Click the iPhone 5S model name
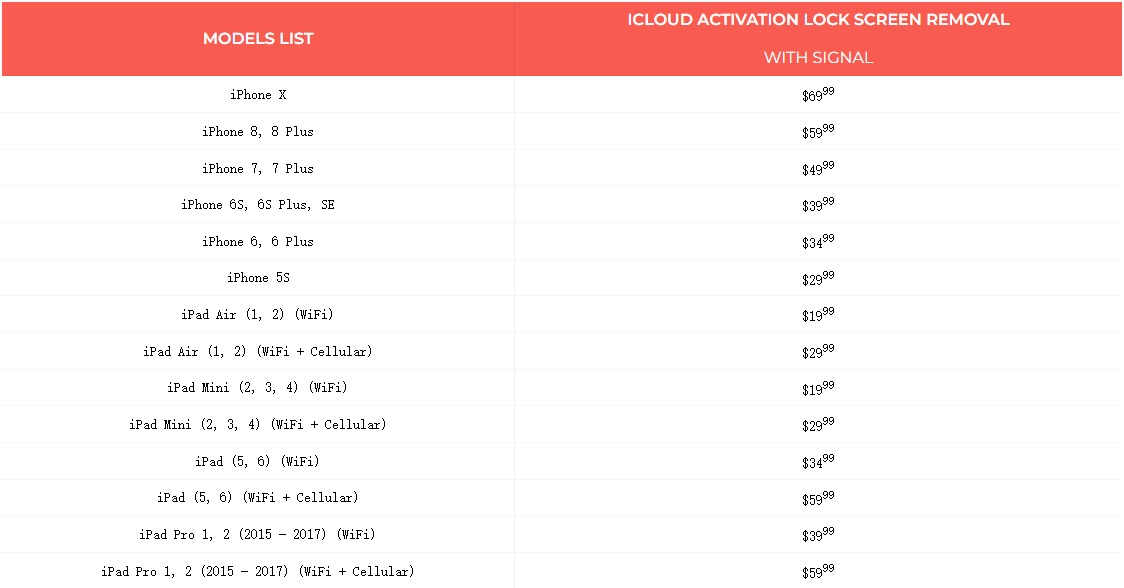 pyautogui.click(x=258, y=278)
